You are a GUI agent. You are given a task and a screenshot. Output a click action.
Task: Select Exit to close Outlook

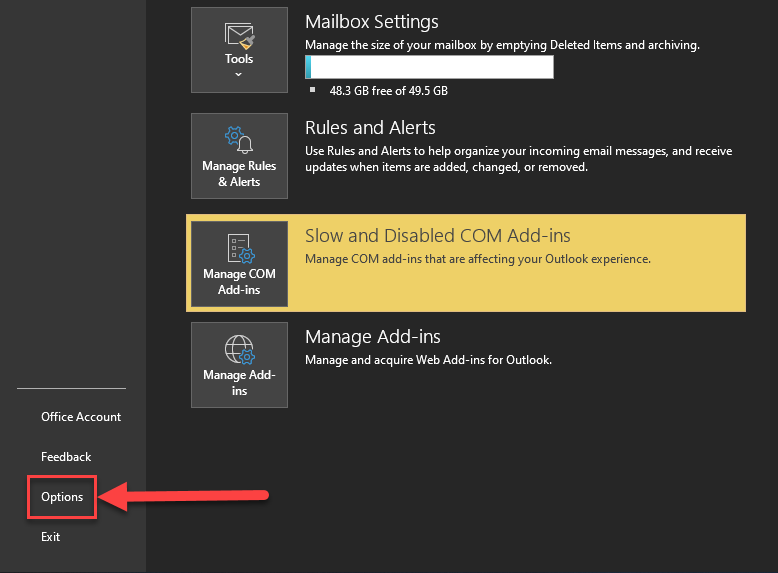pos(51,537)
